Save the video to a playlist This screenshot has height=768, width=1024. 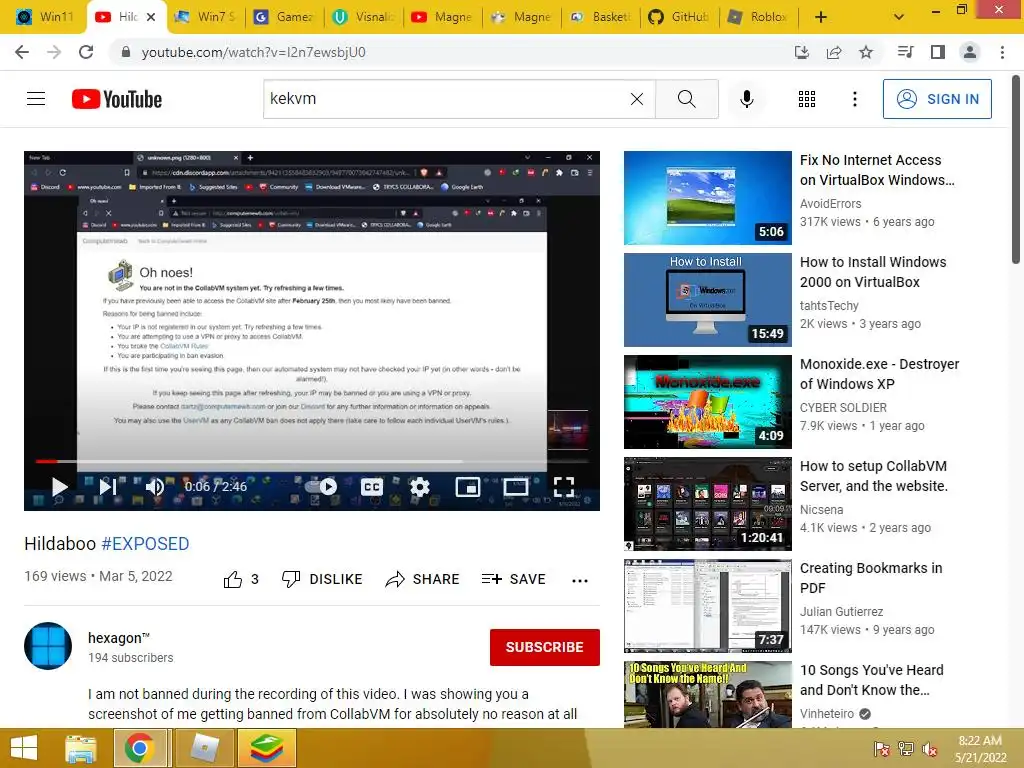coord(514,579)
